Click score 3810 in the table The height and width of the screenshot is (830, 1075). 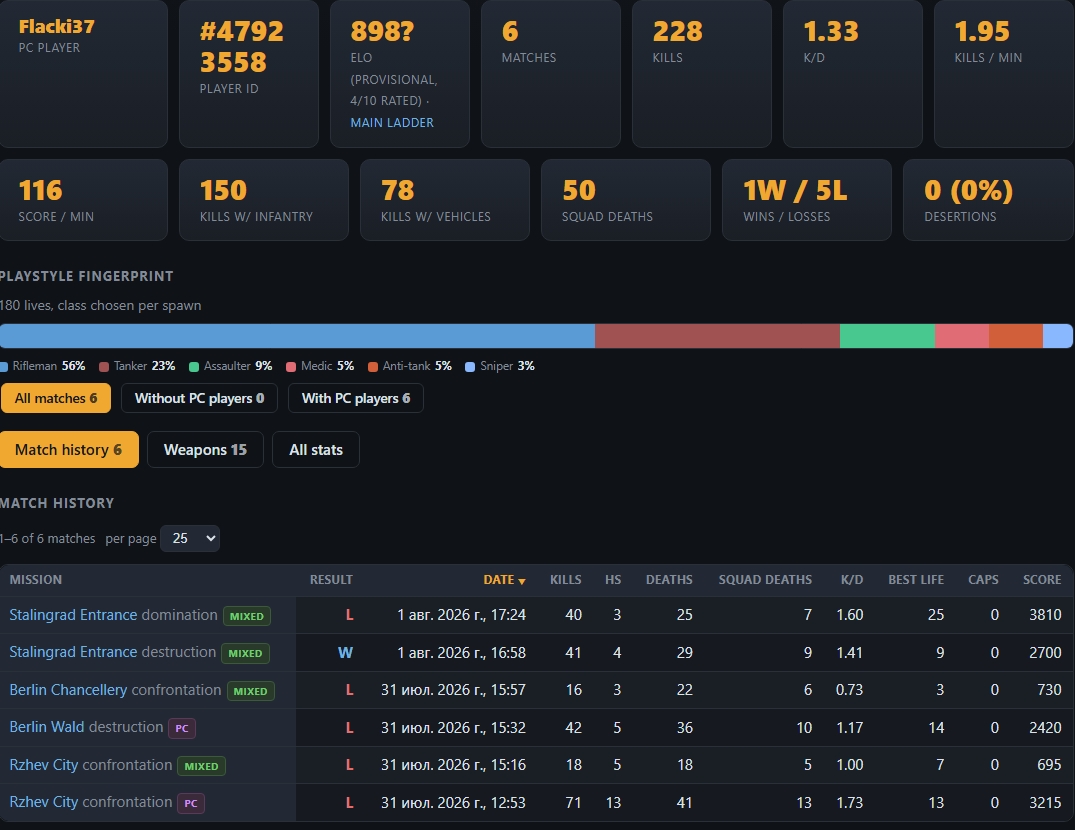coord(1045,615)
